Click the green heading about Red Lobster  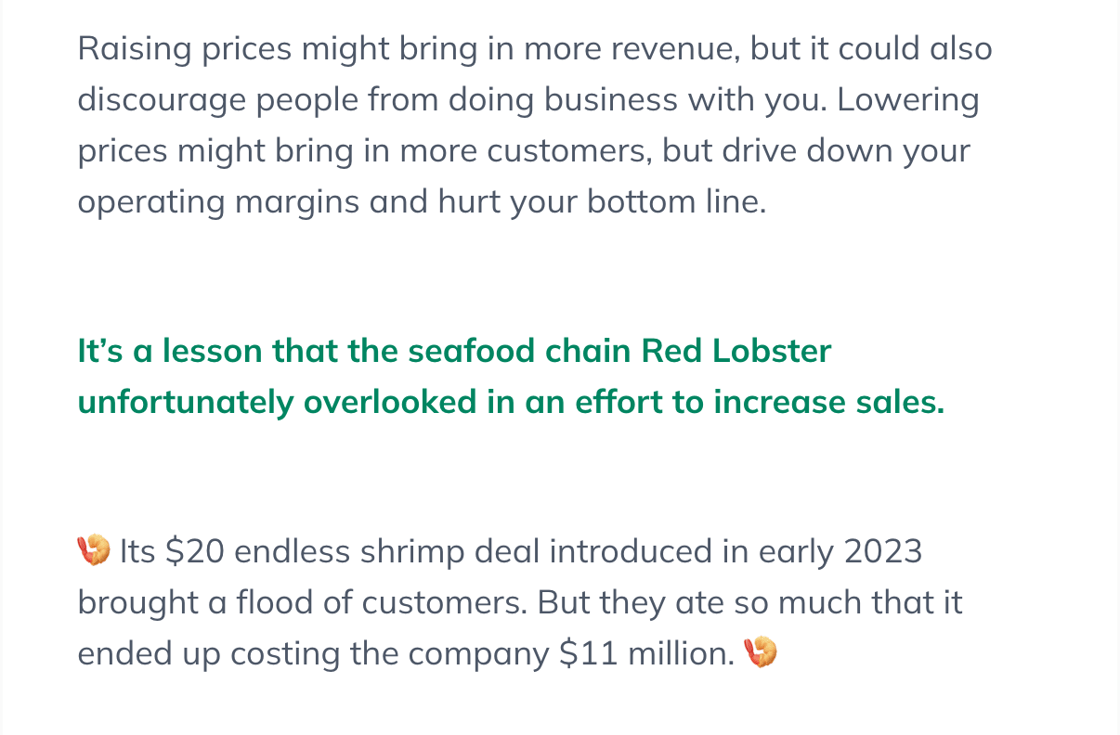pos(511,376)
